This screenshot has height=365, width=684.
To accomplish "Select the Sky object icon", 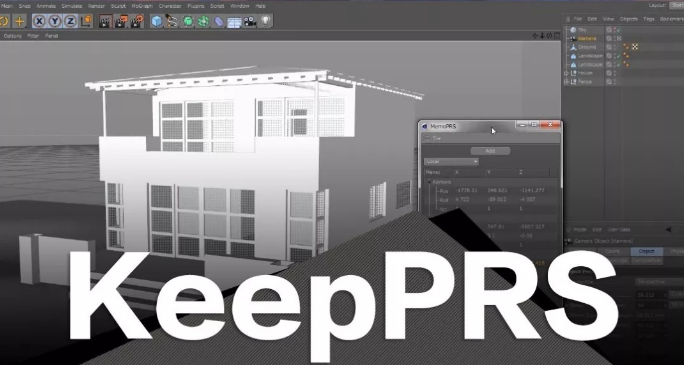I will [x=574, y=30].
